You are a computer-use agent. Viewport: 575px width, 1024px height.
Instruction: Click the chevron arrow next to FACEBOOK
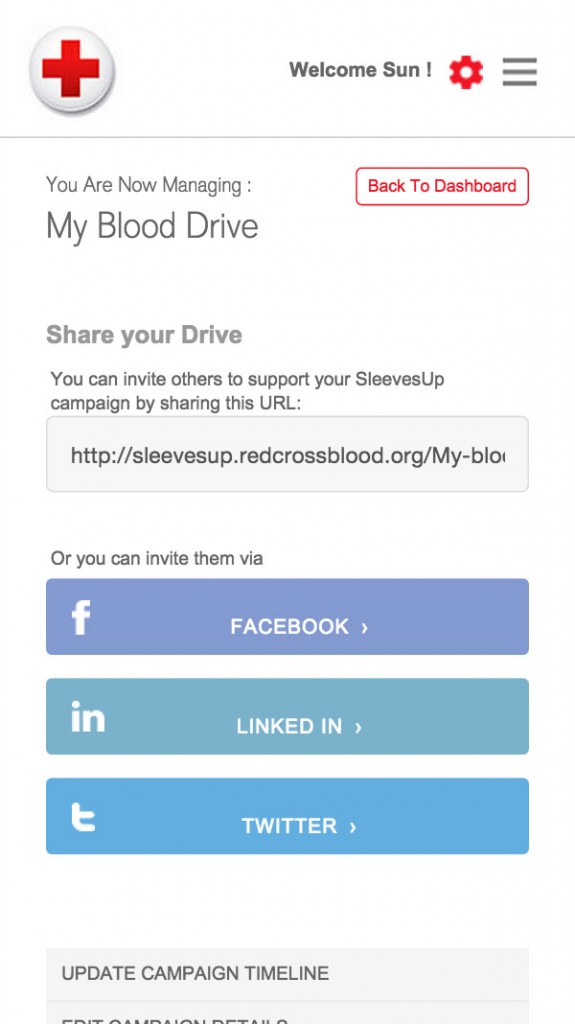point(365,628)
